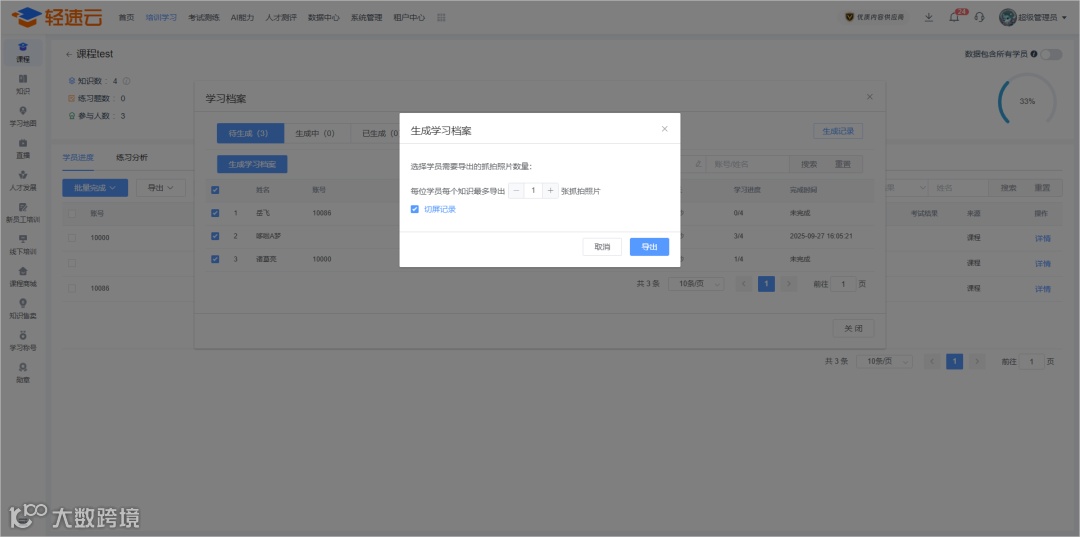The image size is (1080, 537).
Task: Click the download icon in top bar
Action: pyautogui.click(x=930, y=17)
